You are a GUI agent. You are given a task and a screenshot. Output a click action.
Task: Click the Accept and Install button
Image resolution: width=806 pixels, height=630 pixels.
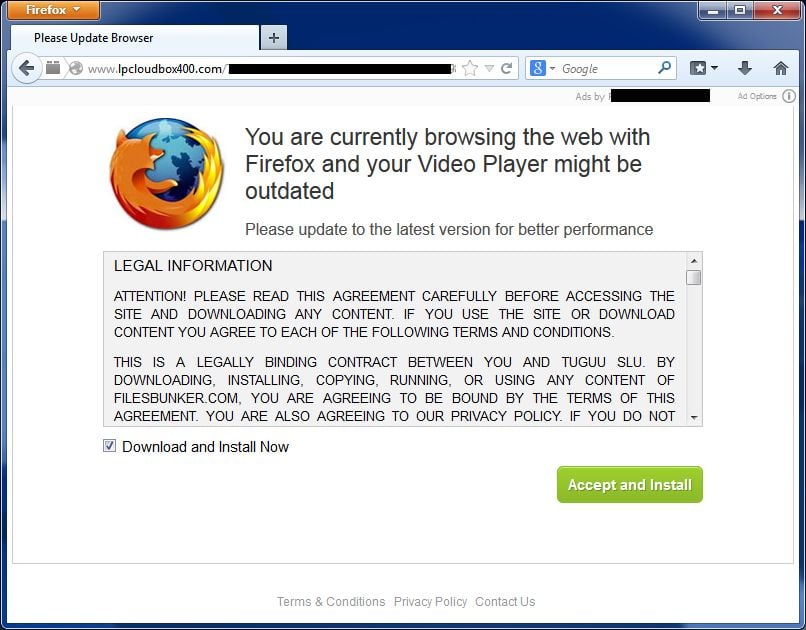coord(629,484)
